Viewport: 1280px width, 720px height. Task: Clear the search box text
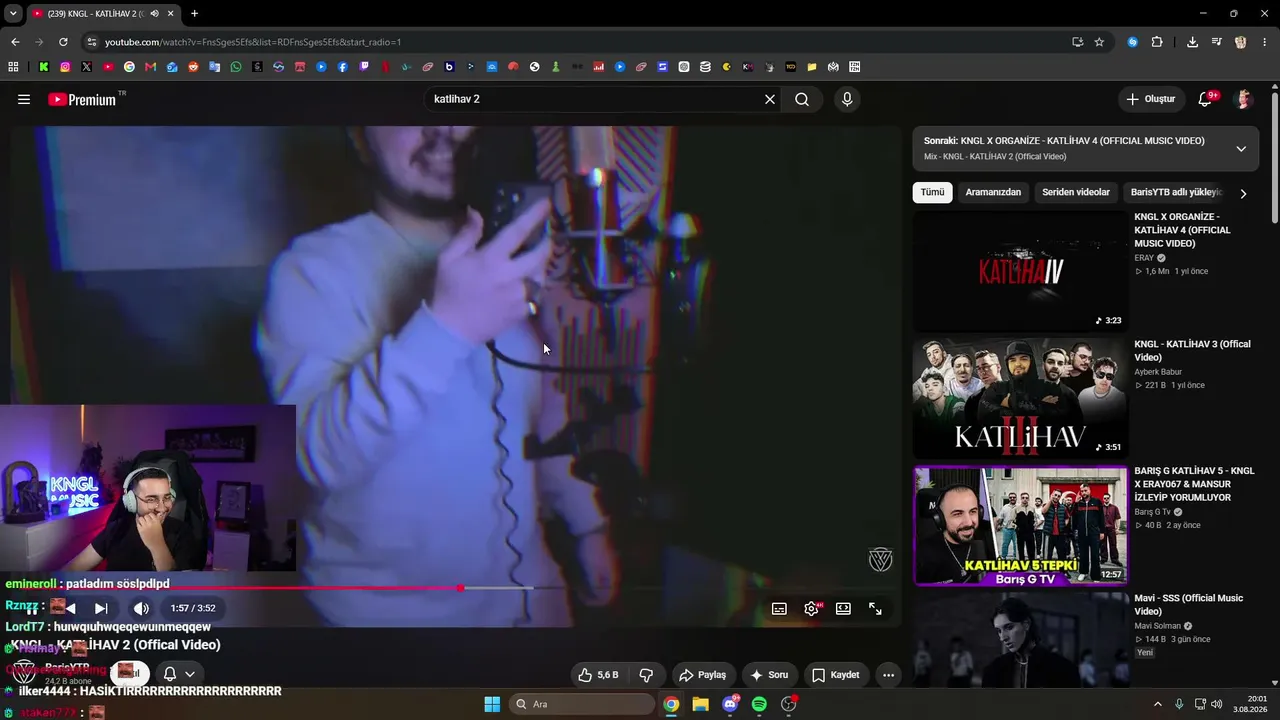(770, 99)
